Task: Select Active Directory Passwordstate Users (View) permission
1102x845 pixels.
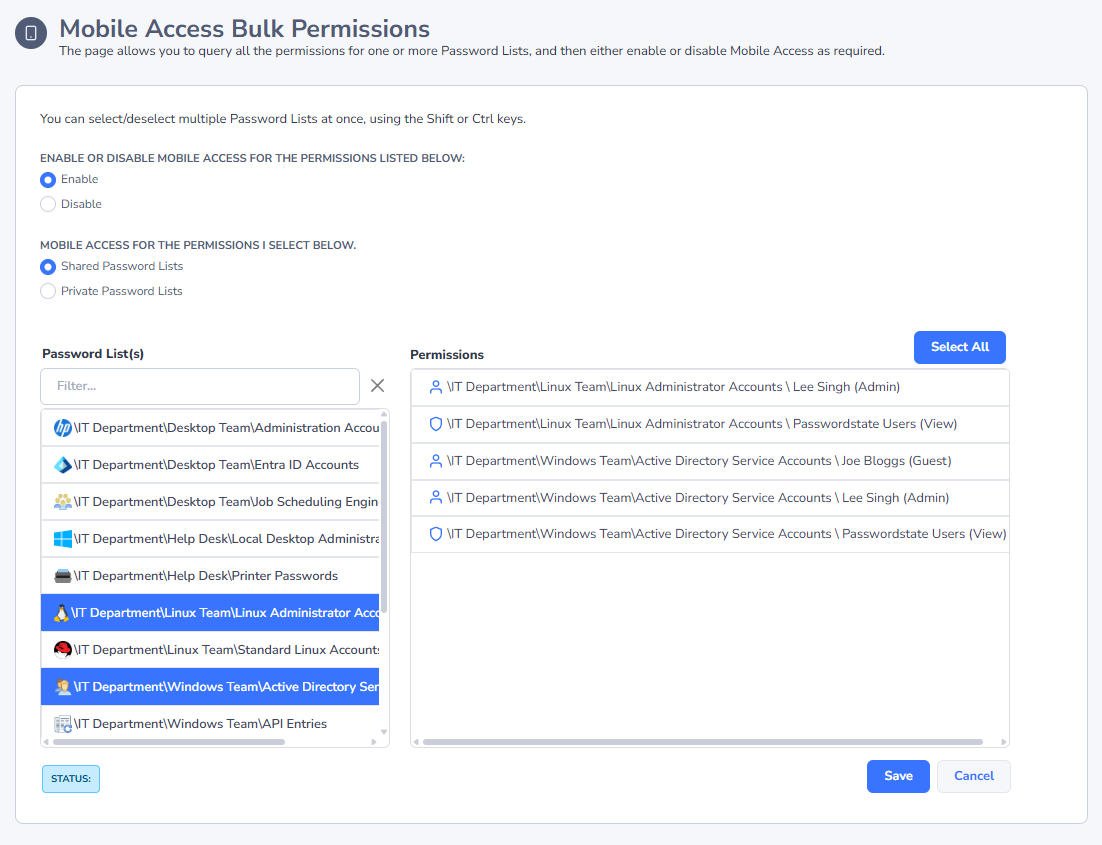Action: click(x=710, y=534)
